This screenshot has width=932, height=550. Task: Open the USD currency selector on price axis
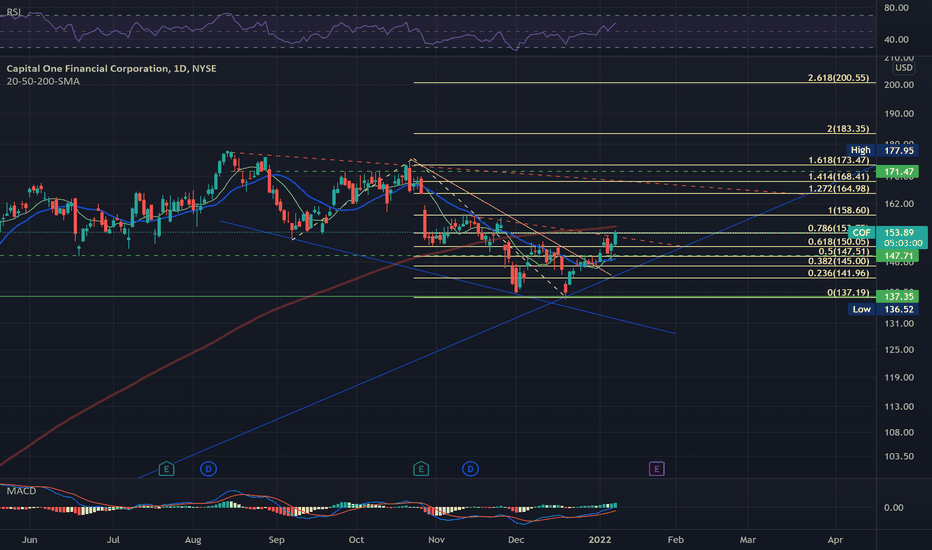point(903,68)
